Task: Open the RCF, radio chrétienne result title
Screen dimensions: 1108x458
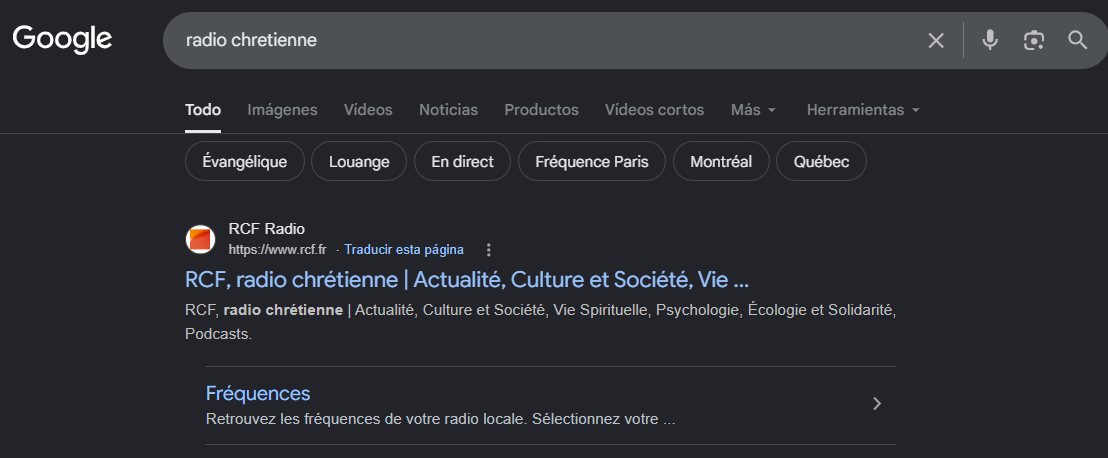Action: click(466, 280)
